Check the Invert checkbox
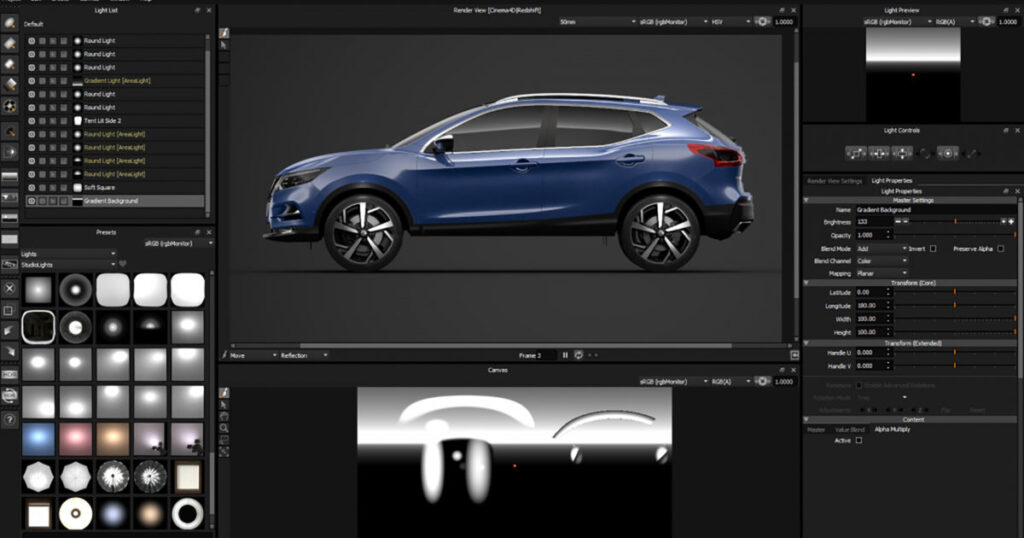This screenshot has height=538, width=1024. click(x=933, y=249)
